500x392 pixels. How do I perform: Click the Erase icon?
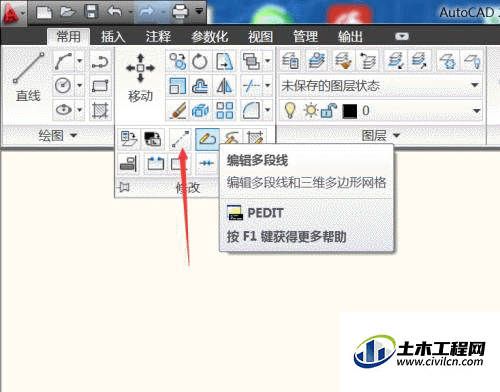tap(177, 110)
